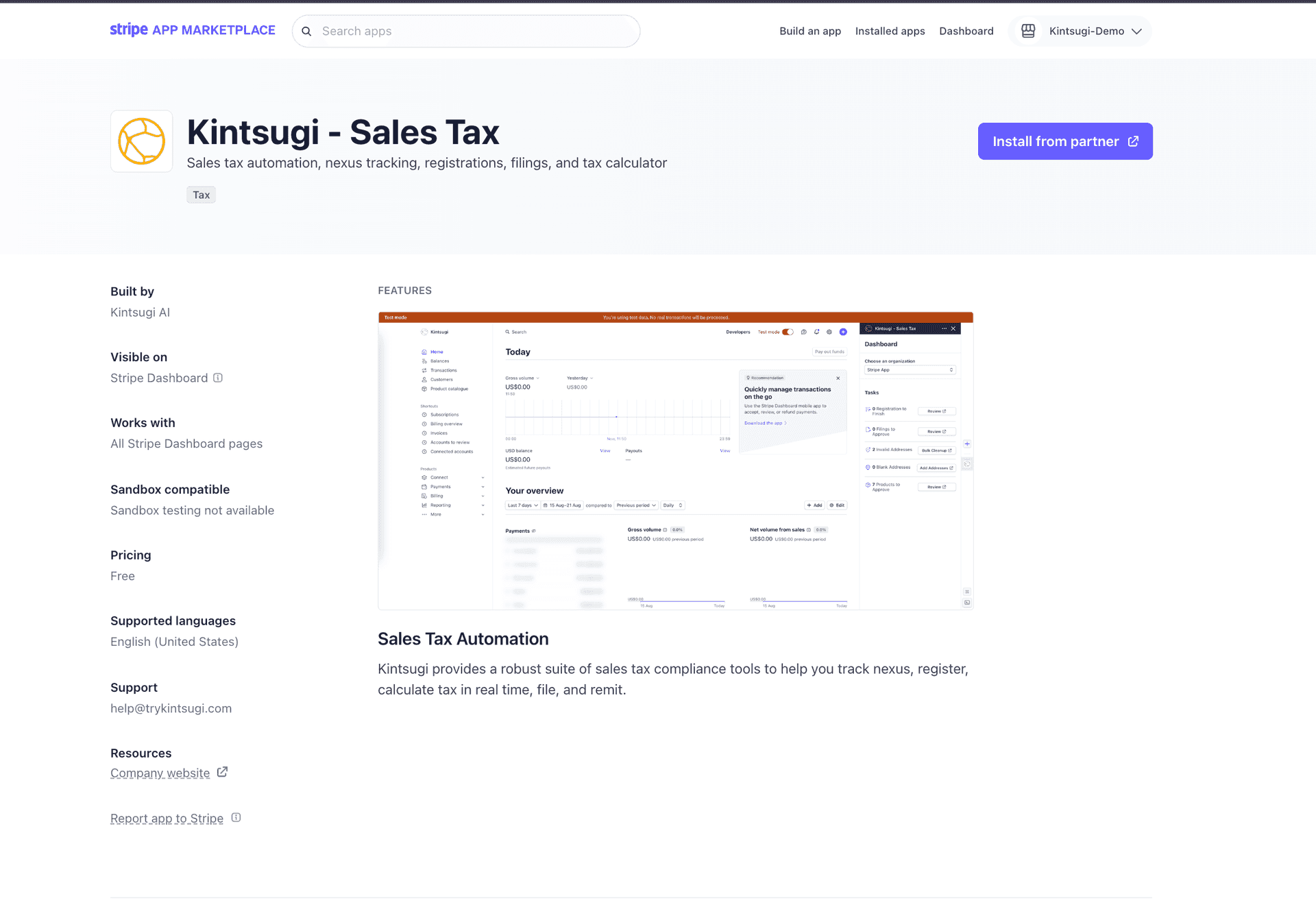Click the Kintsugi app logo icon

coord(142,141)
